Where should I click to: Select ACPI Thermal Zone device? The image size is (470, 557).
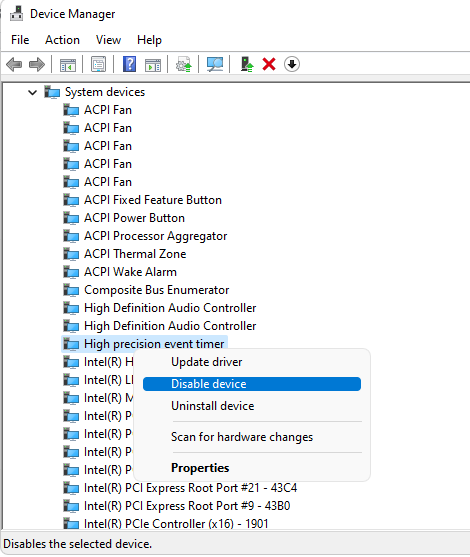coord(135,254)
